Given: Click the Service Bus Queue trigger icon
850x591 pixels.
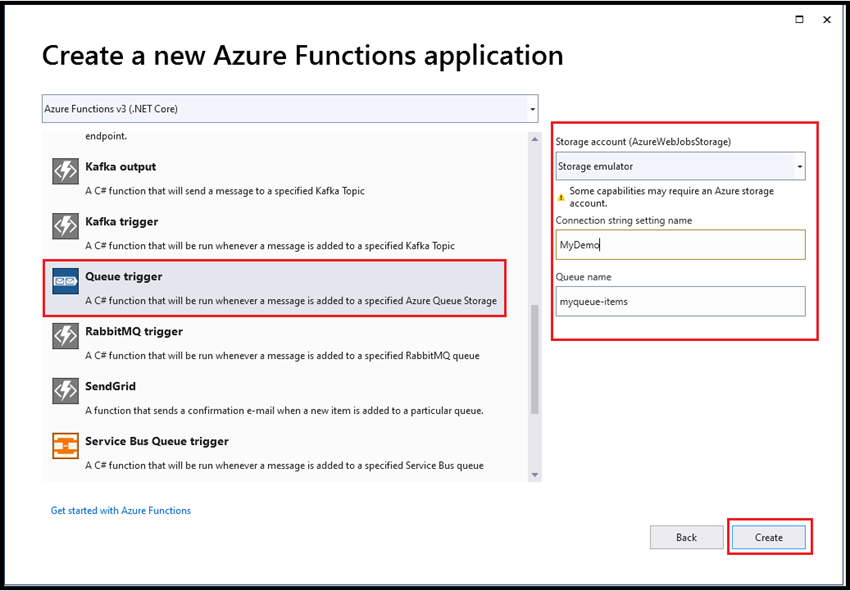Looking at the screenshot, I should [65, 447].
